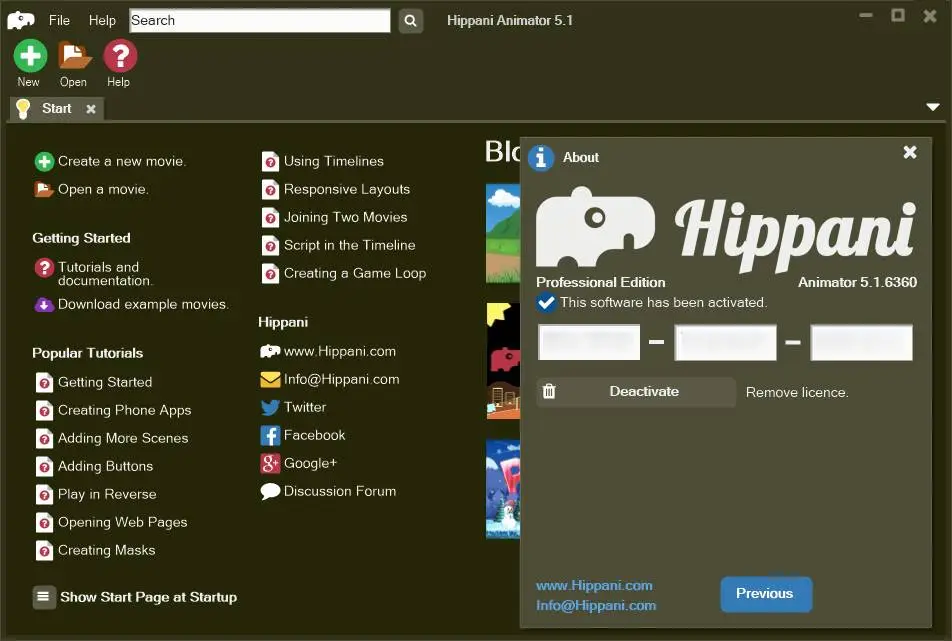The image size is (952, 641).
Task: Click the envelope icon for Info@Hippani.com on Start page
Action: point(270,379)
